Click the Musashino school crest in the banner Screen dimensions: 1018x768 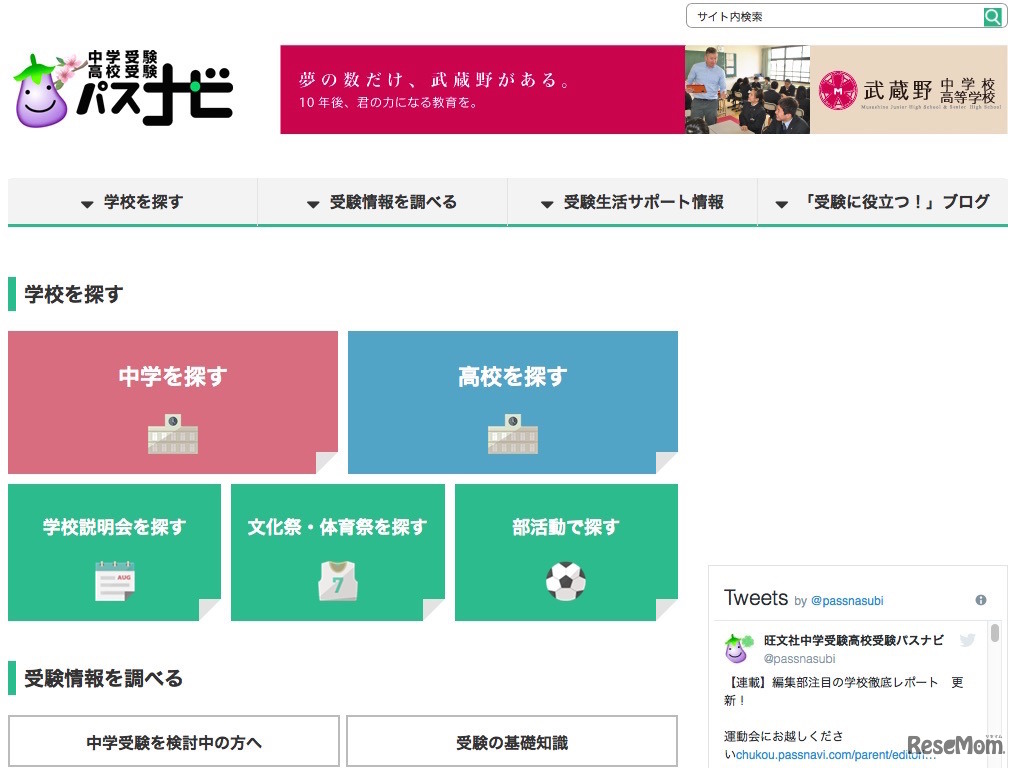click(x=840, y=90)
